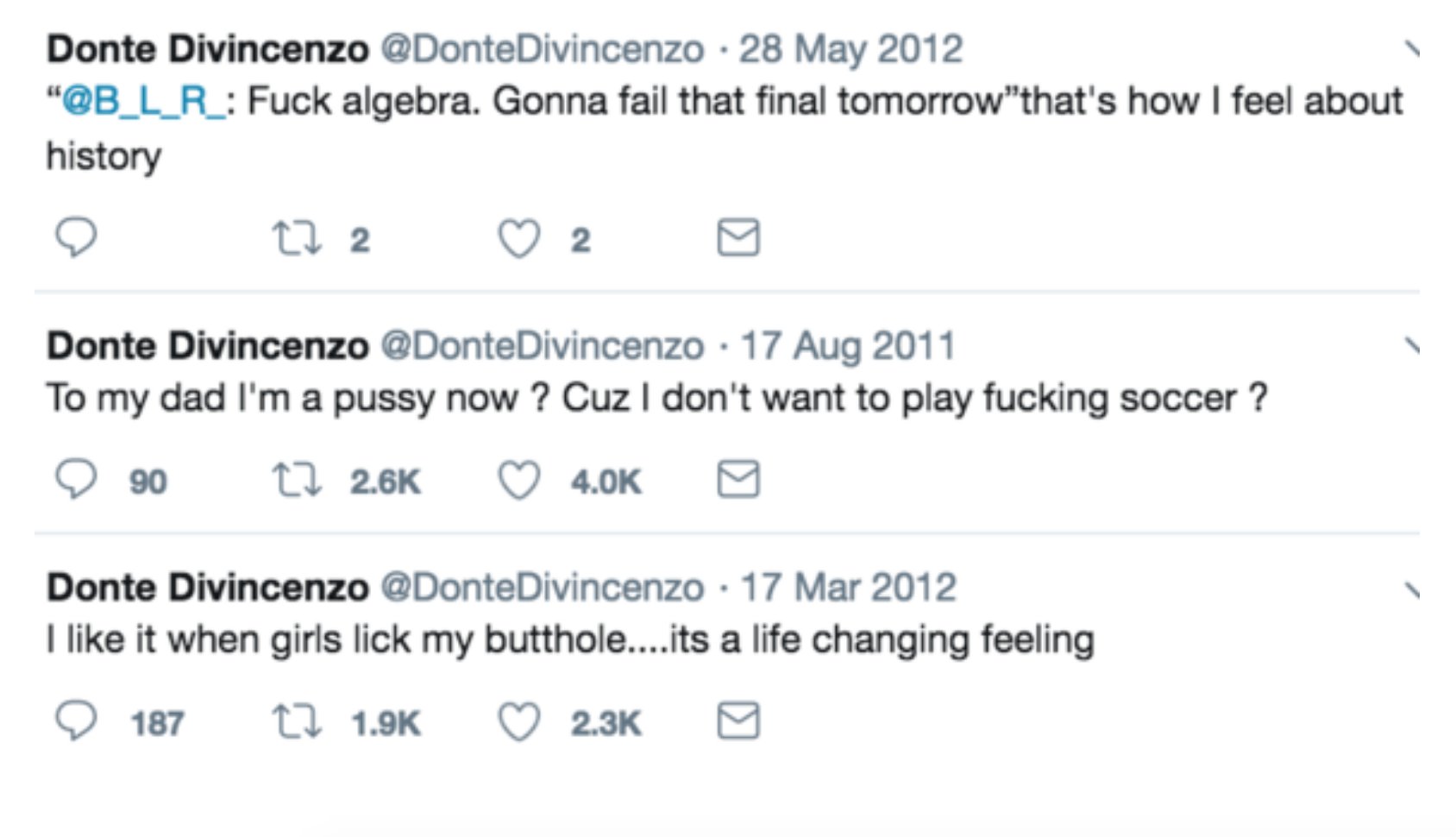Send the soccer tweet as a message
1456x837 pixels.
click(x=744, y=481)
